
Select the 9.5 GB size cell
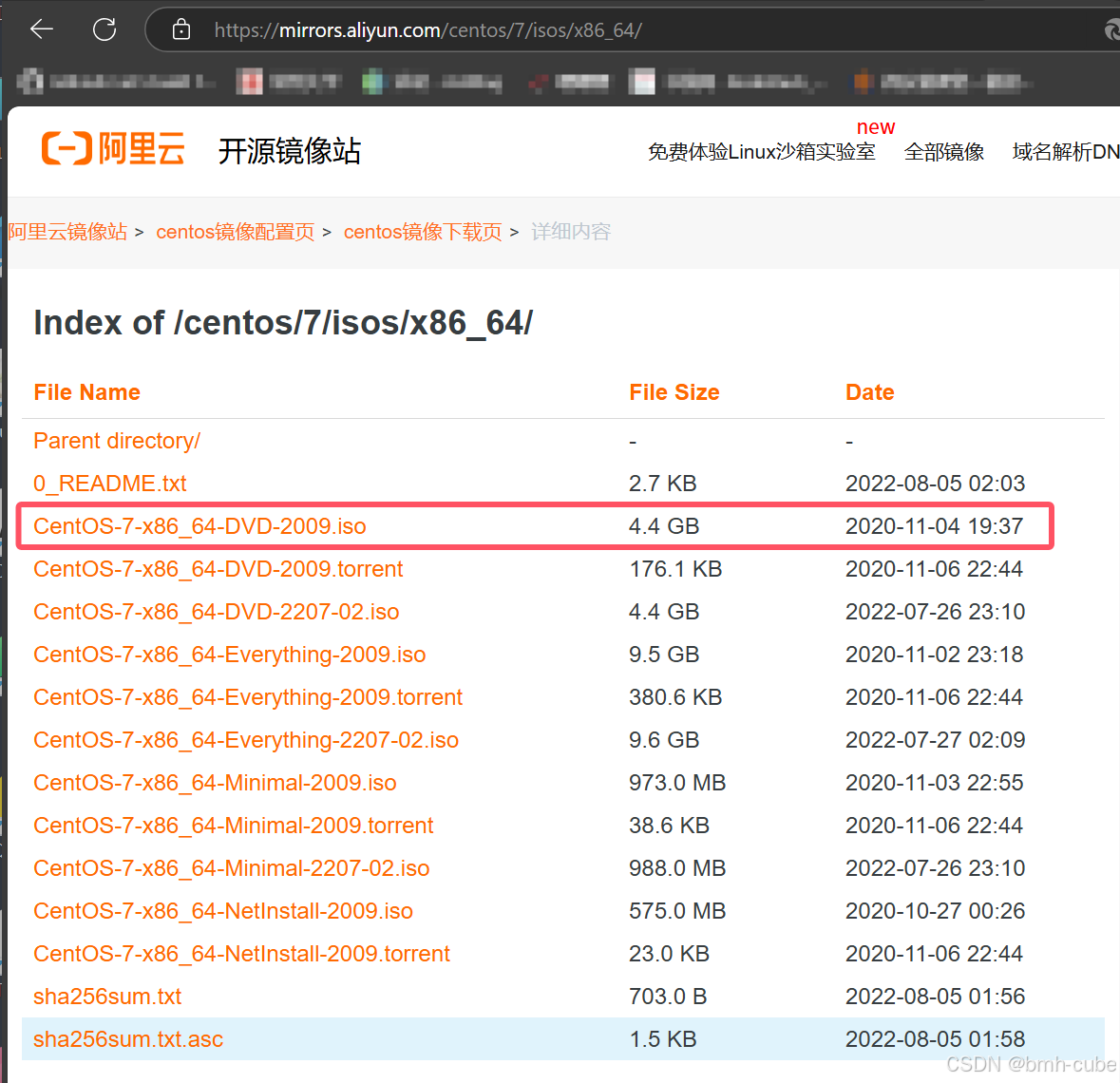click(x=664, y=655)
